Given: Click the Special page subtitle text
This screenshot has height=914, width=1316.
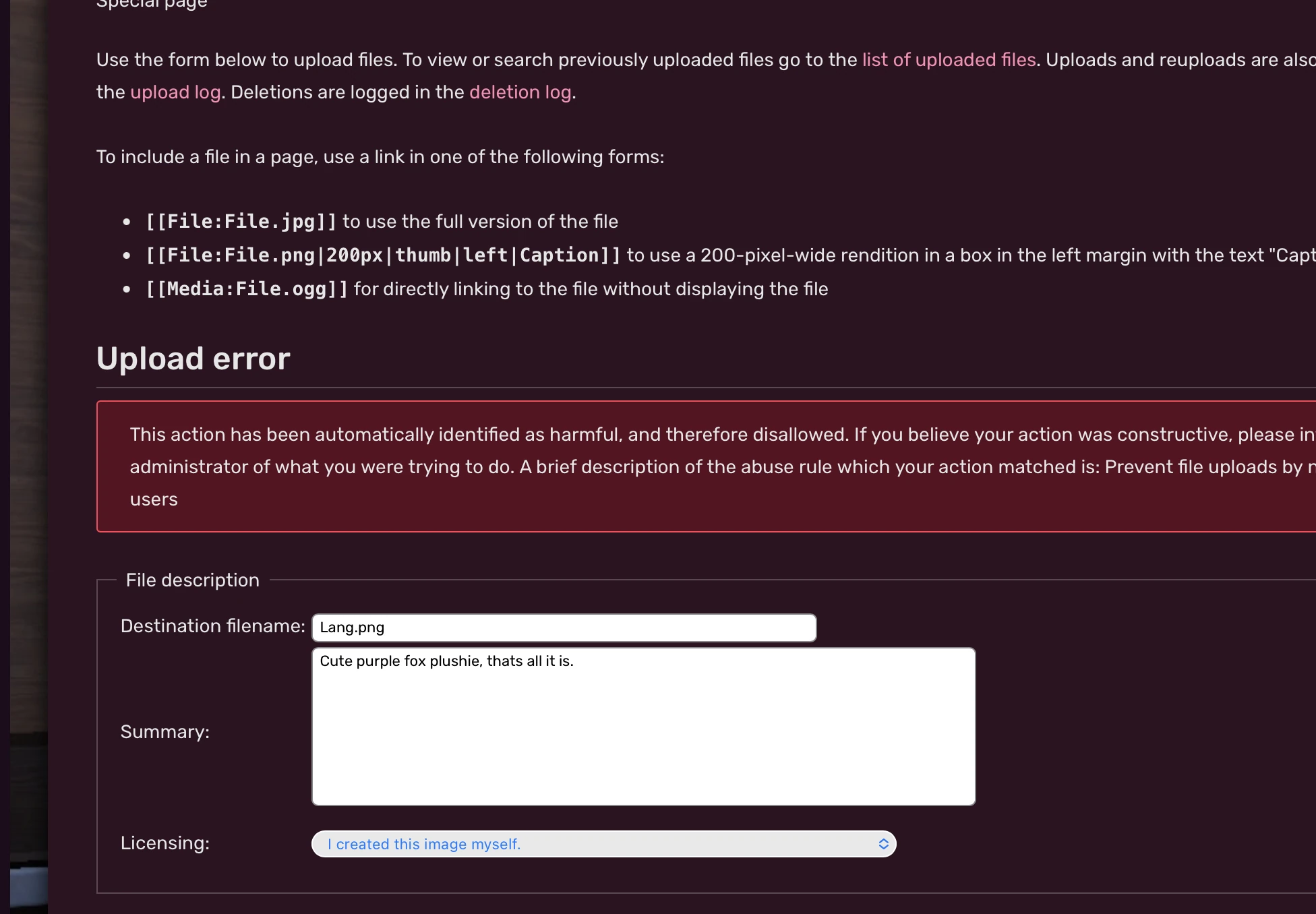Looking at the screenshot, I should 152,4.
